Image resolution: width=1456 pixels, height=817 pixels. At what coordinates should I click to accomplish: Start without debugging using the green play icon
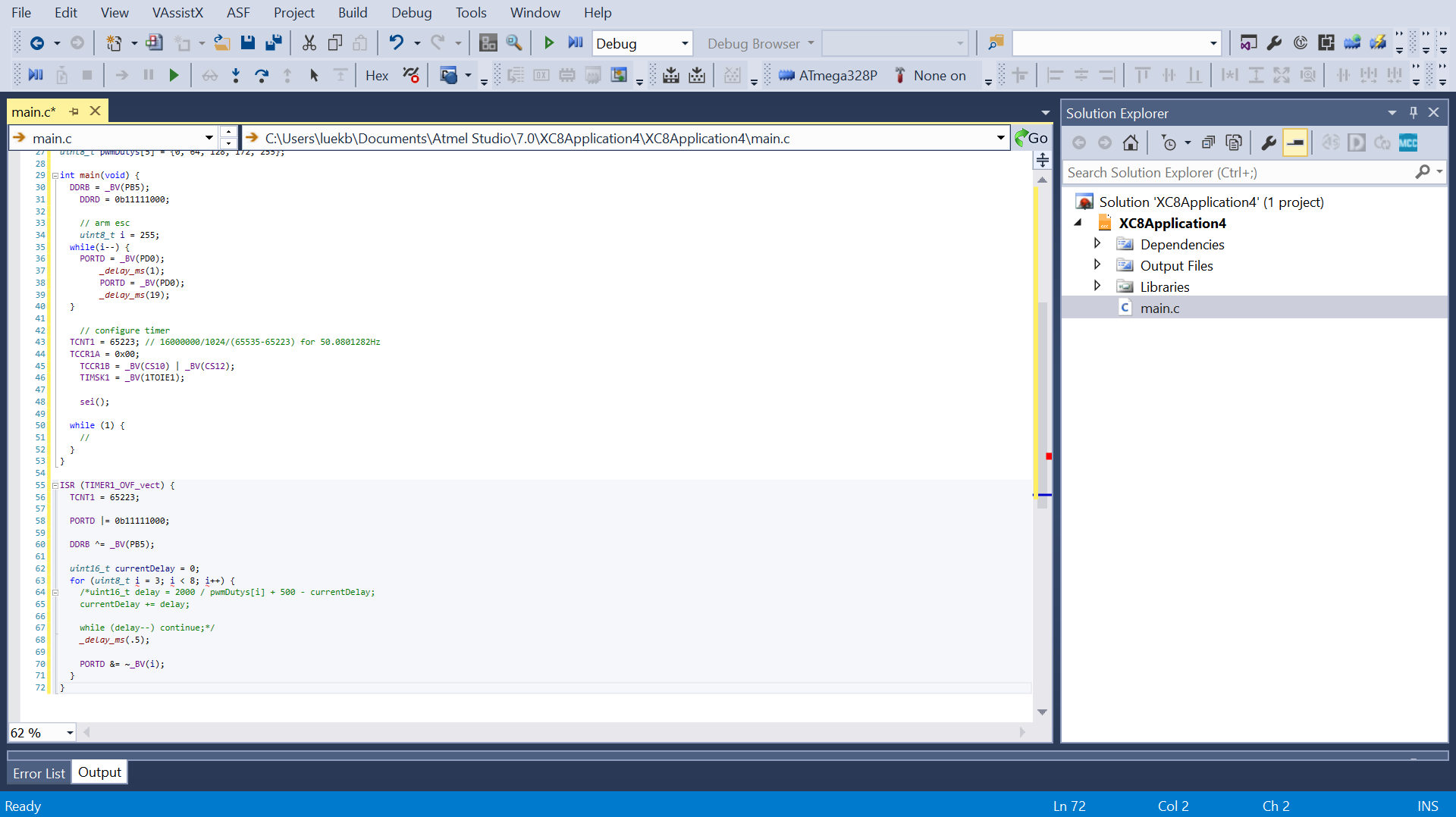coord(549,43)
